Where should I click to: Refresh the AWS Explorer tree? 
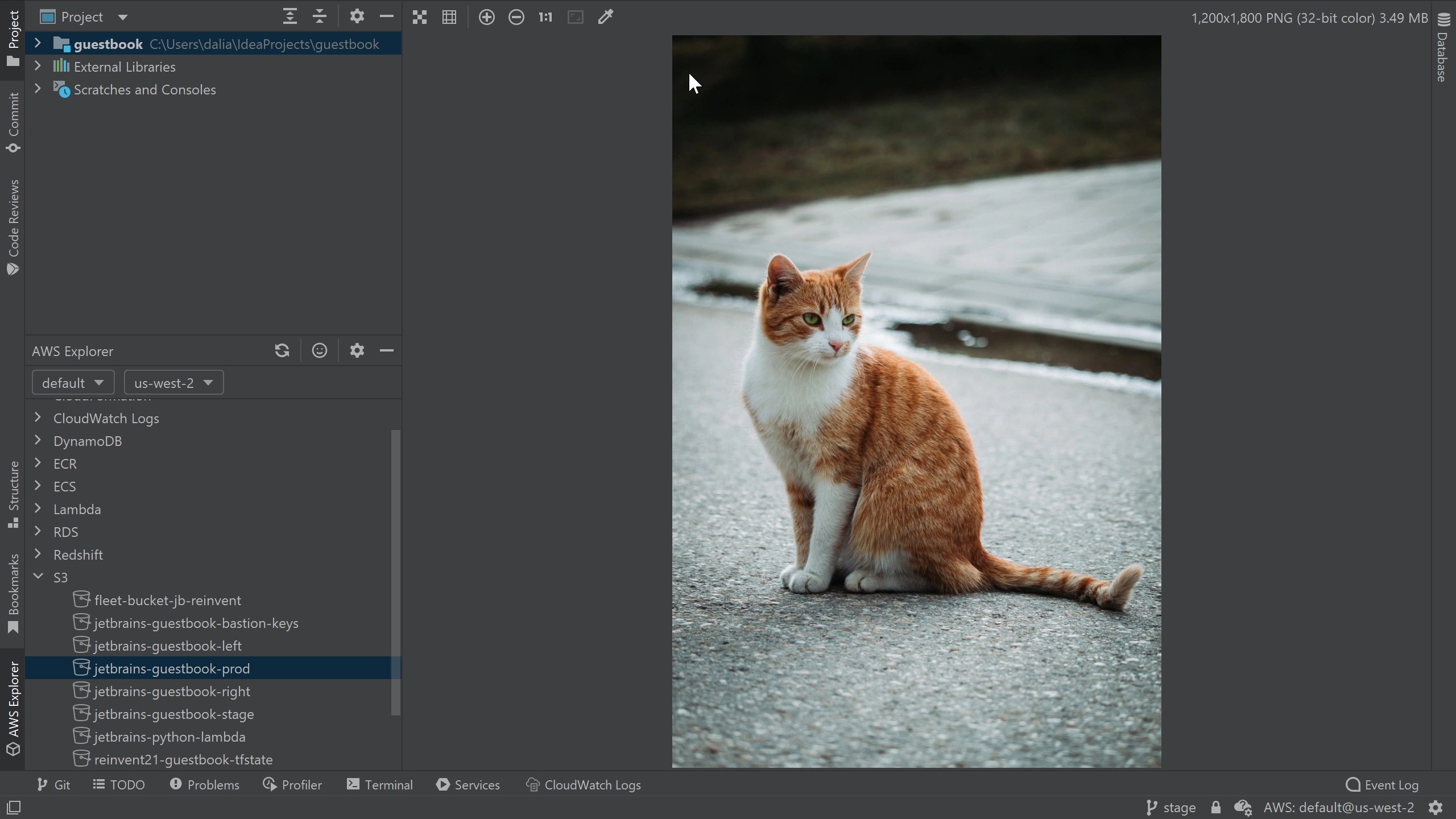(x=282, y=350)
